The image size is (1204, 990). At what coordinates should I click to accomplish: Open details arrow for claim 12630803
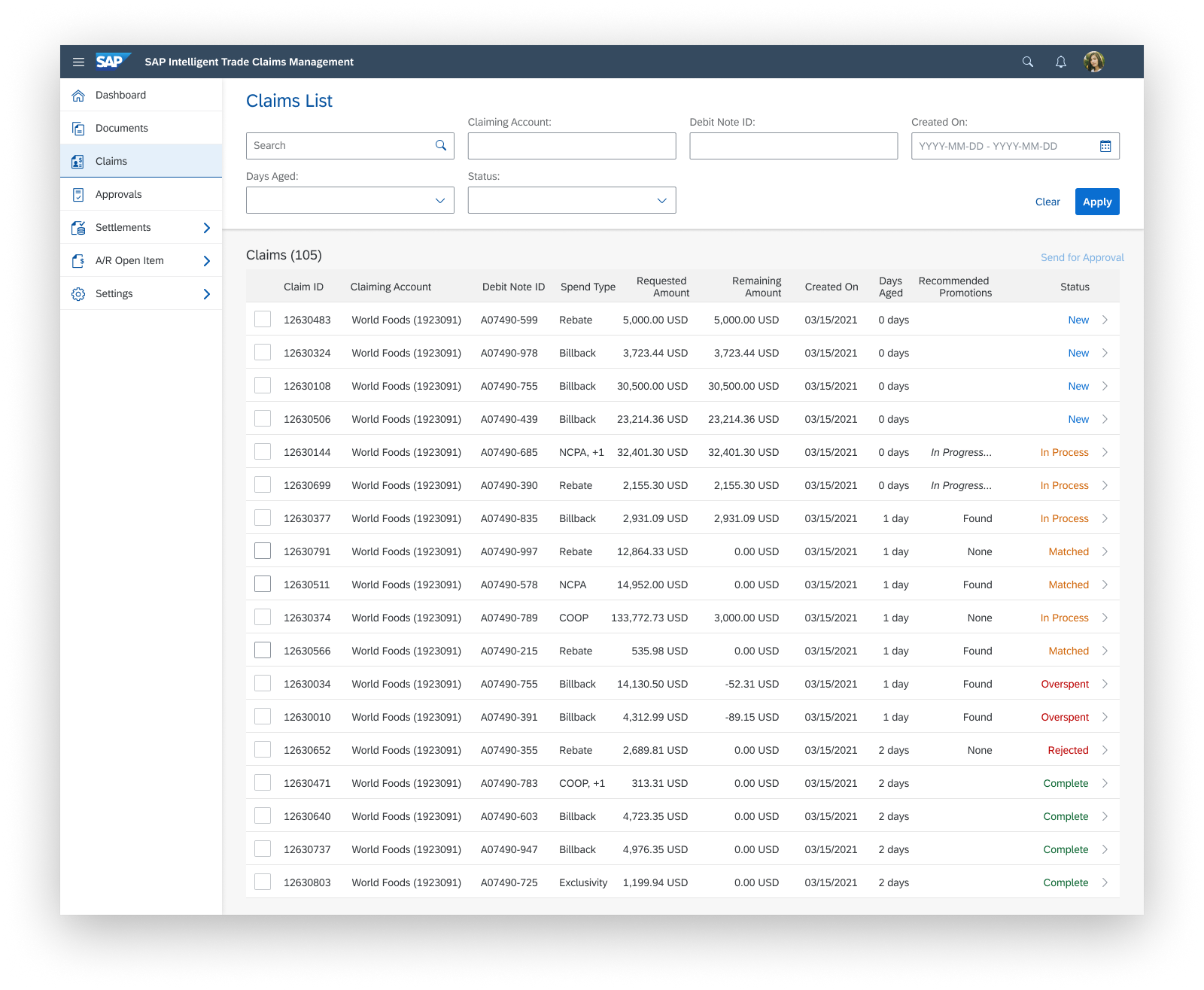click(x=1105, y=882)
